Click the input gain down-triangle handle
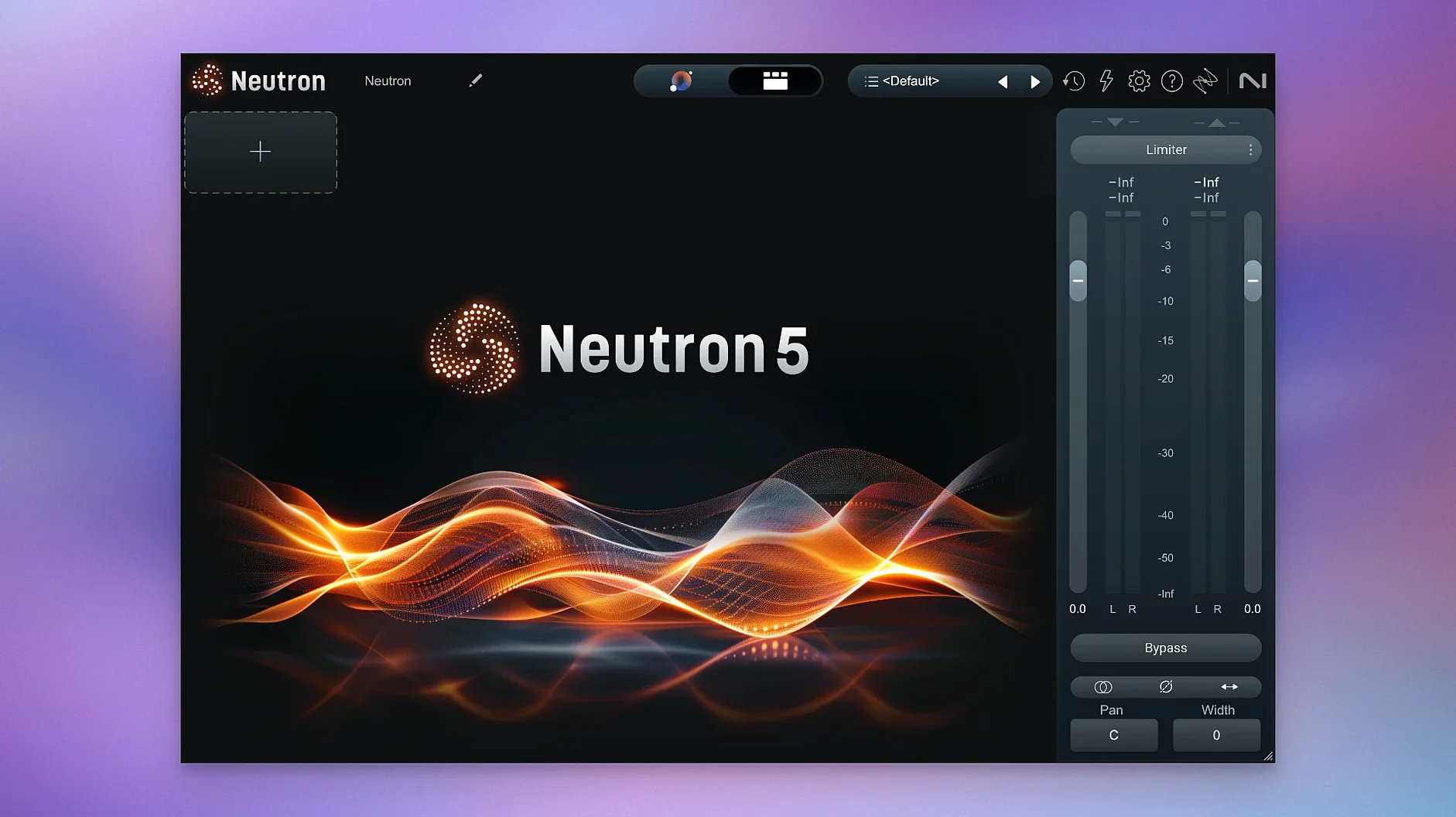Image resolution: width=1456 pixels, height=817 pixels. pos(1115,122)
